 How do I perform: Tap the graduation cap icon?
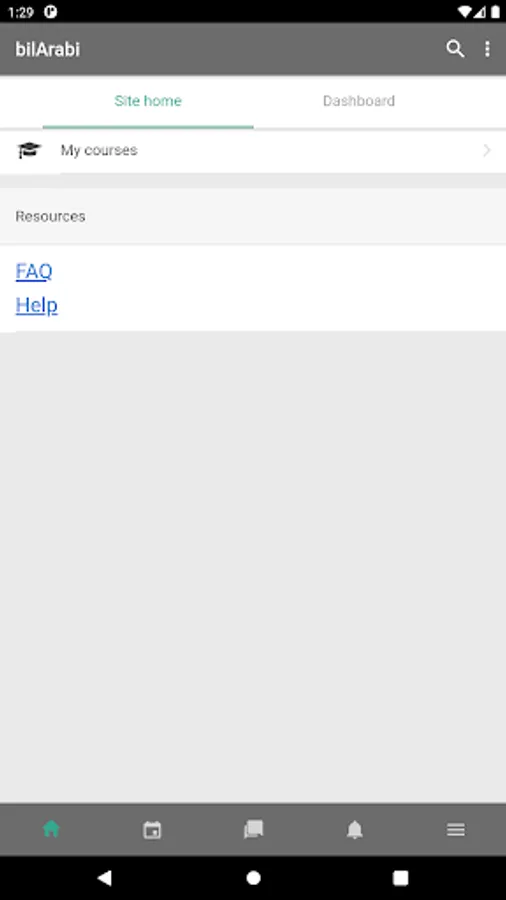click(29, 150)
